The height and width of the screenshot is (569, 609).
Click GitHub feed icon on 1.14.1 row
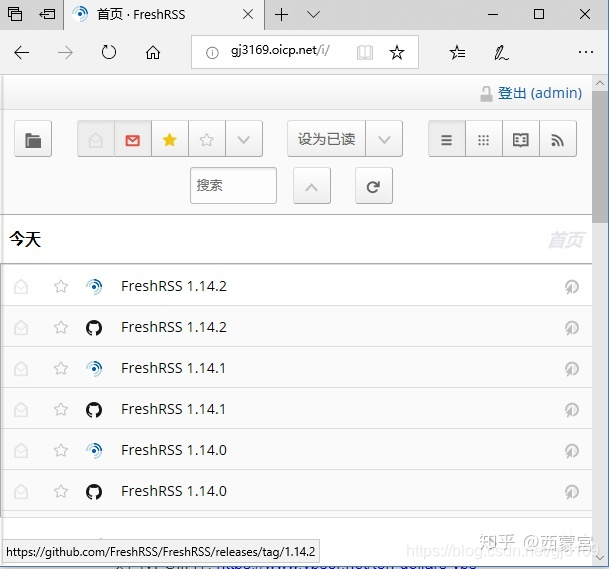tap(94, 410)
